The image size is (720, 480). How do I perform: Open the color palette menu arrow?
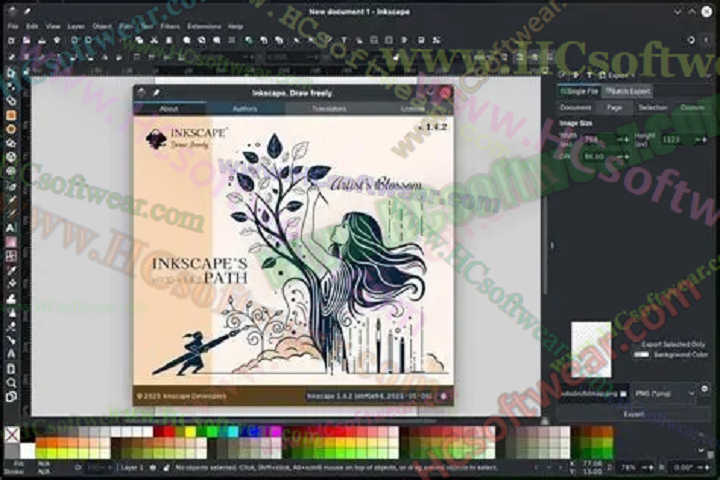[x=701, y=450]
